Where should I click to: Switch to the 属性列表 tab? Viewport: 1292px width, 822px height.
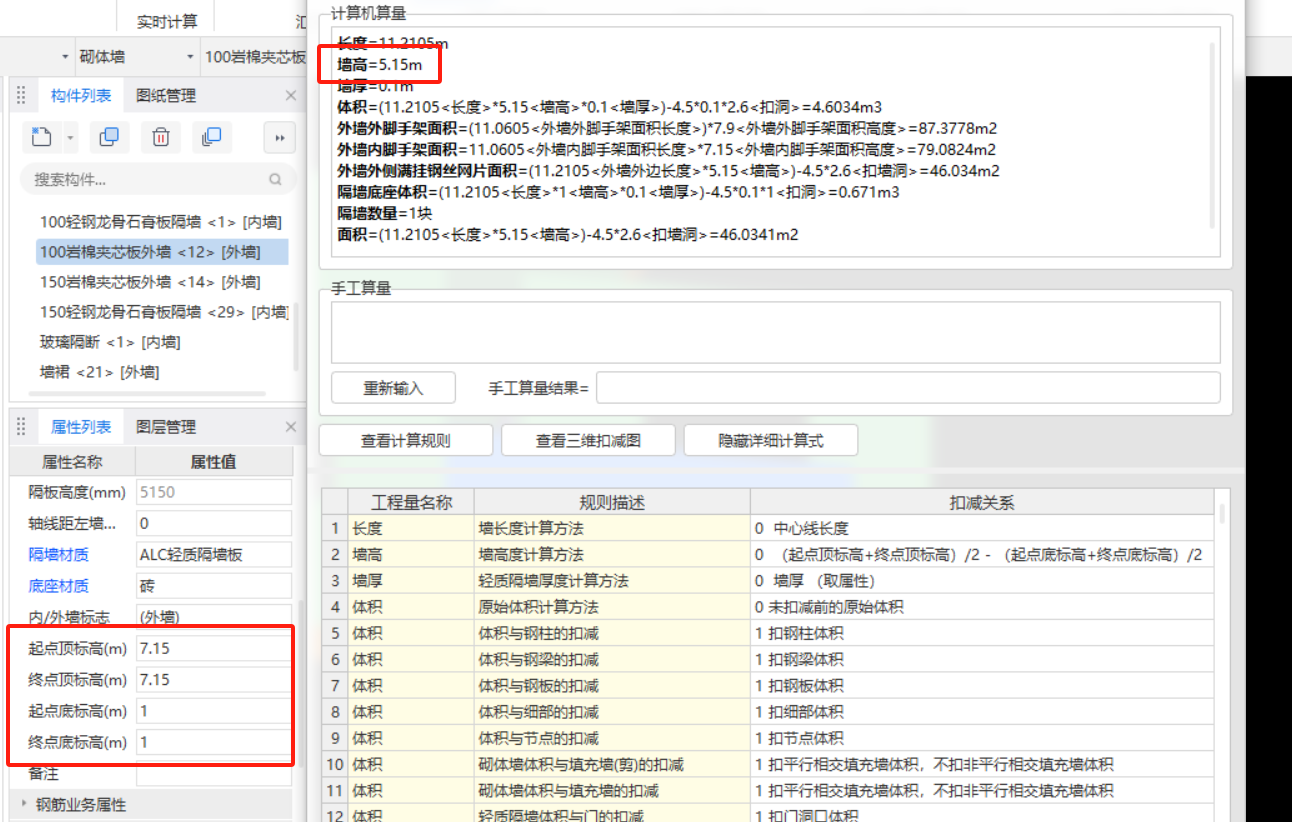[81, 427]
